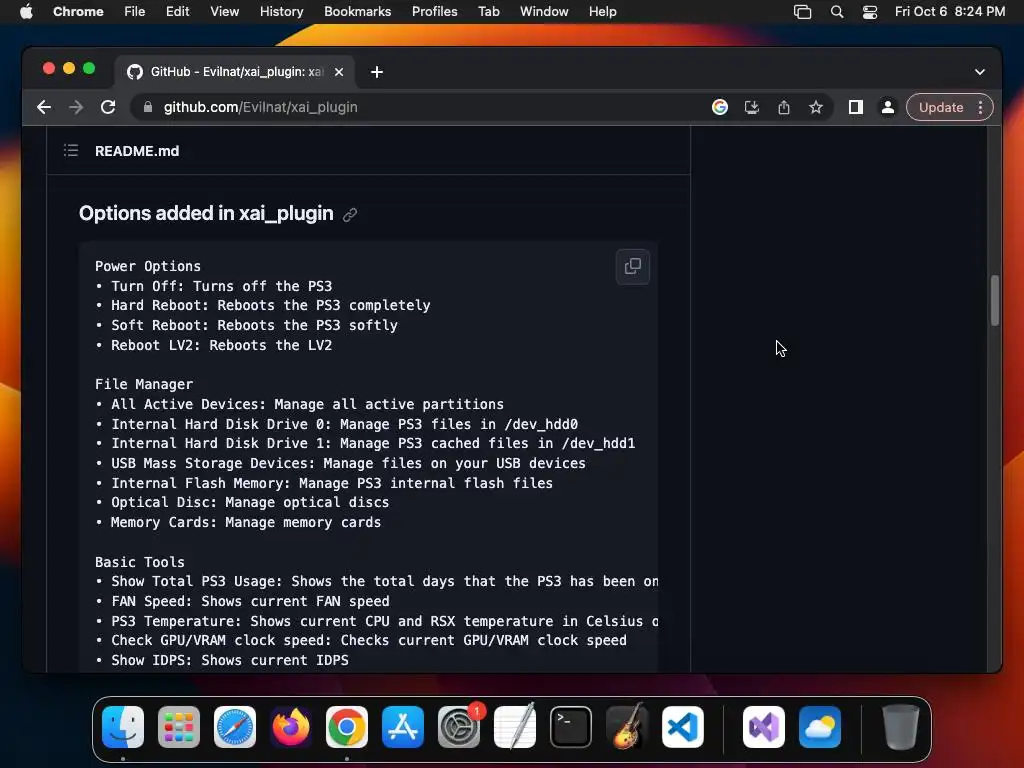
Task: Click the Stage Manager windows icon in the menu bar
Action: pyautogui.click(x=803, y=12)
